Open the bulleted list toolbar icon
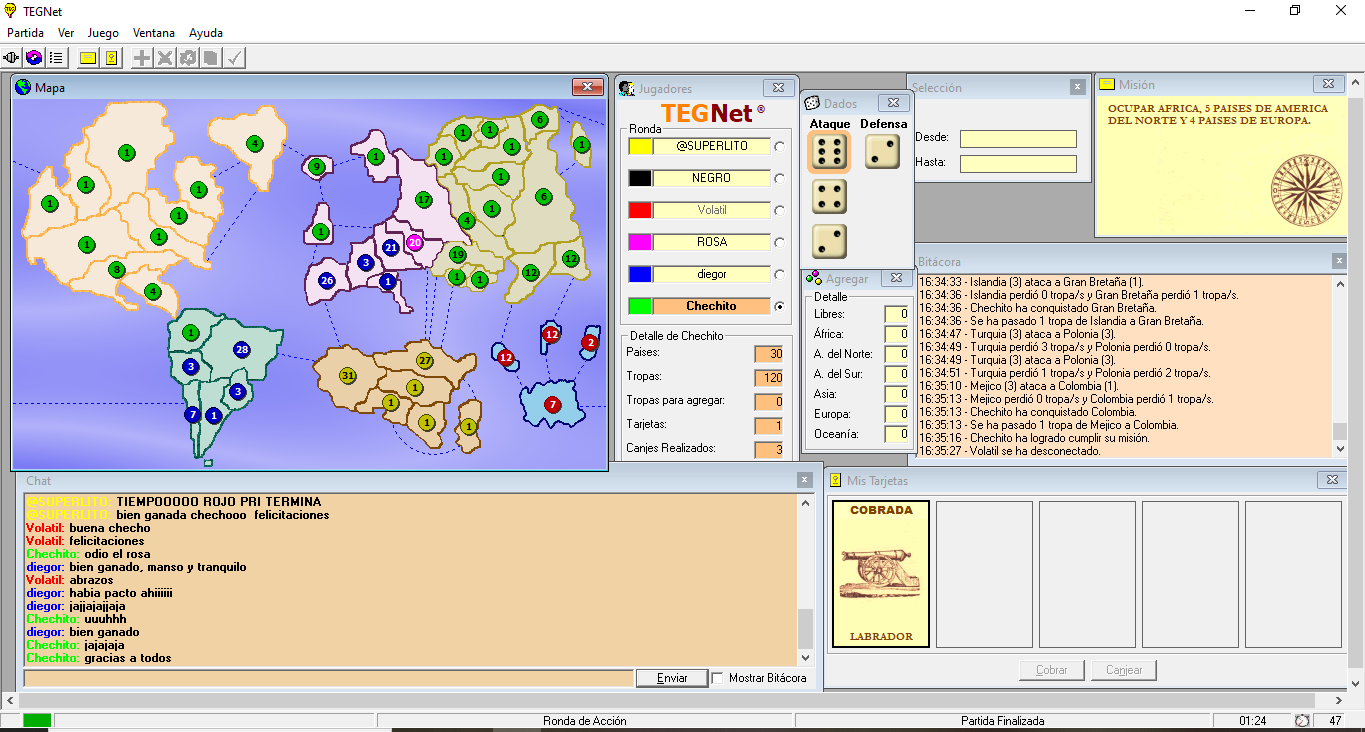The height and width of the screenshot is (732, 1365). click(56, 58)
